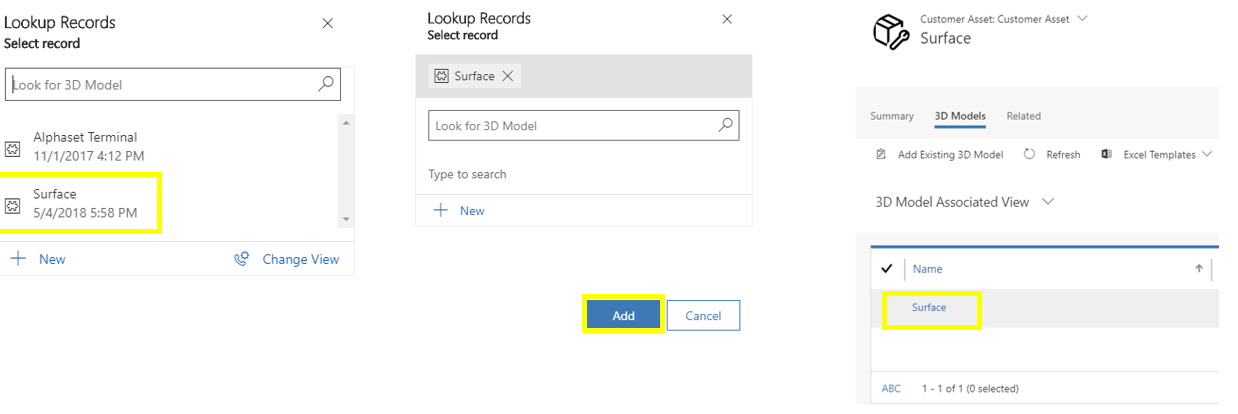Switch to the Summary tab
The height and width of the screenshot is (414, 1238).
click(x=892, y=116)
